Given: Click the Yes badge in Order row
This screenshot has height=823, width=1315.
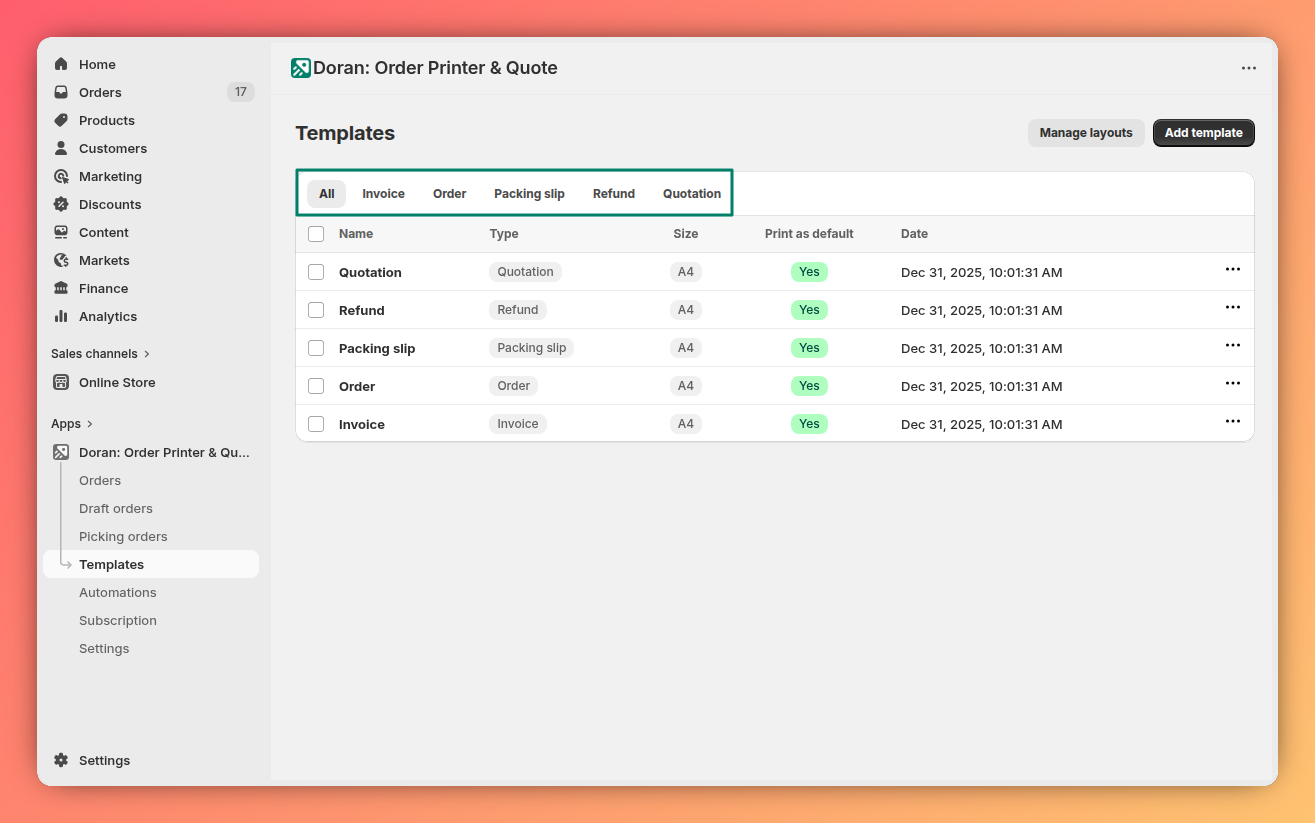Looking at the screenshot, I should [x=809, y=386].
